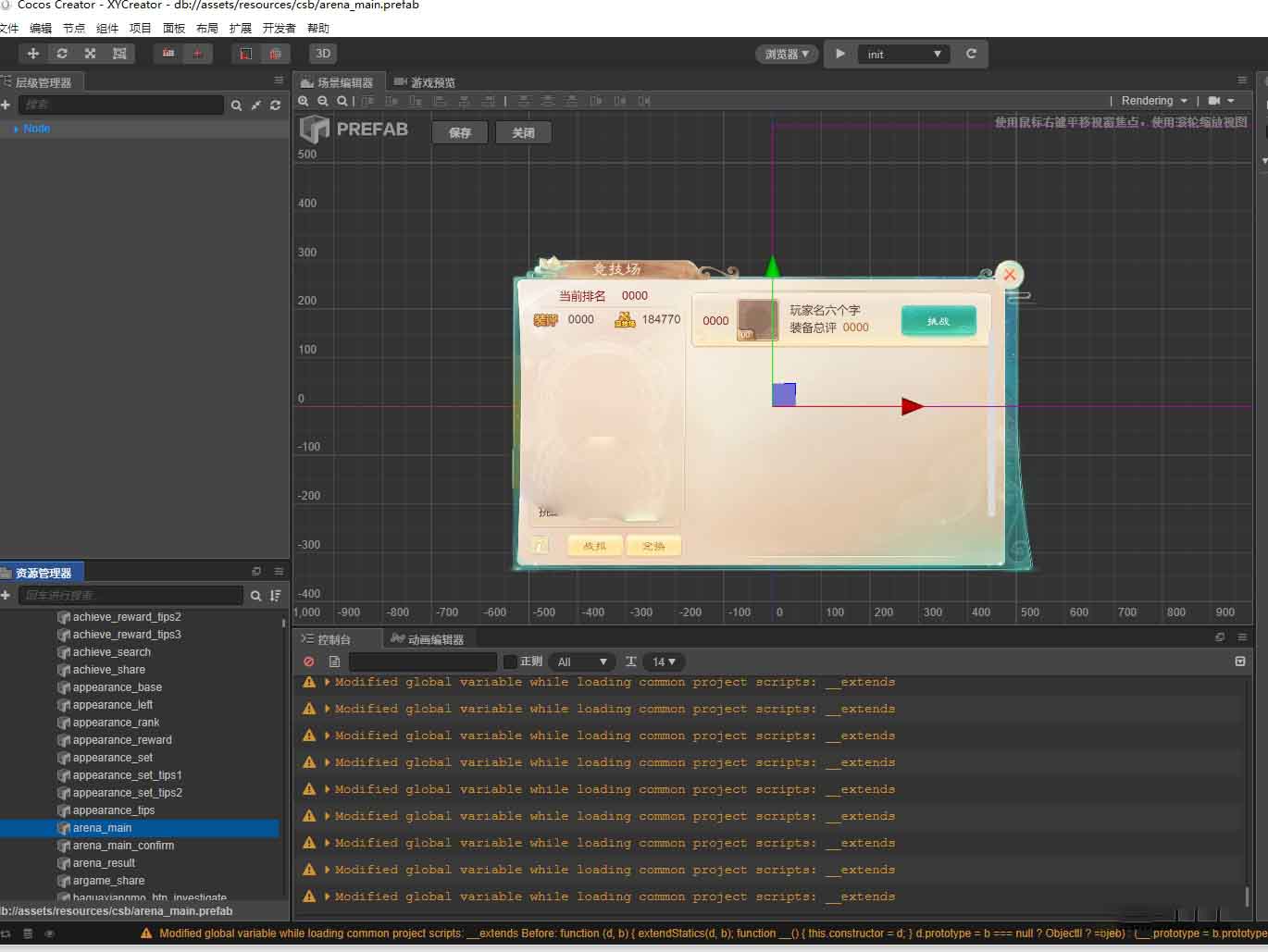Add a node in hierarchy panel
The image size is (1268, 952).
(x=6, y=105)
